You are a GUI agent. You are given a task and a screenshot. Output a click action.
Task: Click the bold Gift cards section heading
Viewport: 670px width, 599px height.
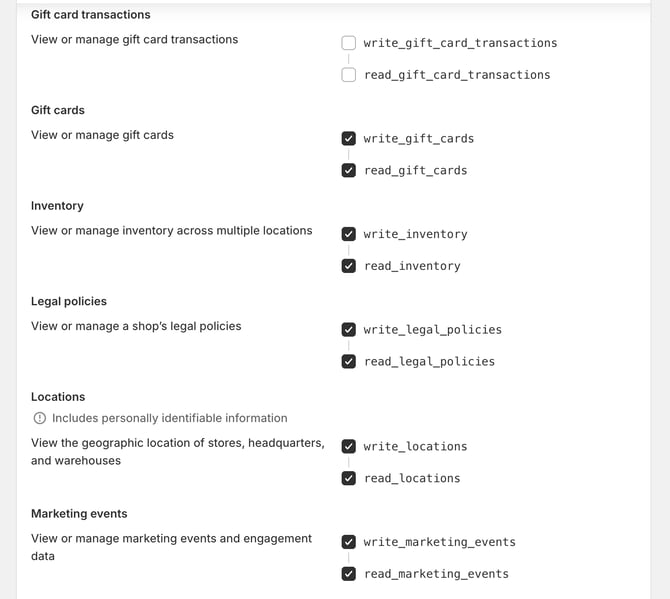click(58, 110)
